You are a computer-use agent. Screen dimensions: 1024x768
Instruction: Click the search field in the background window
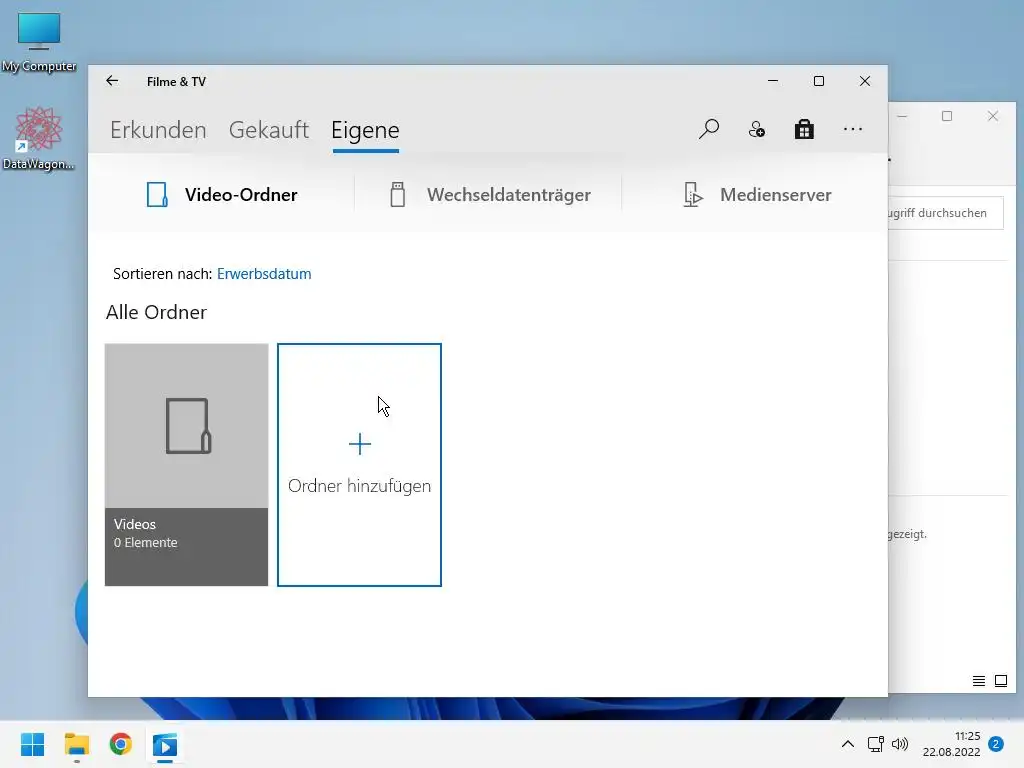(x=946, y=213)
